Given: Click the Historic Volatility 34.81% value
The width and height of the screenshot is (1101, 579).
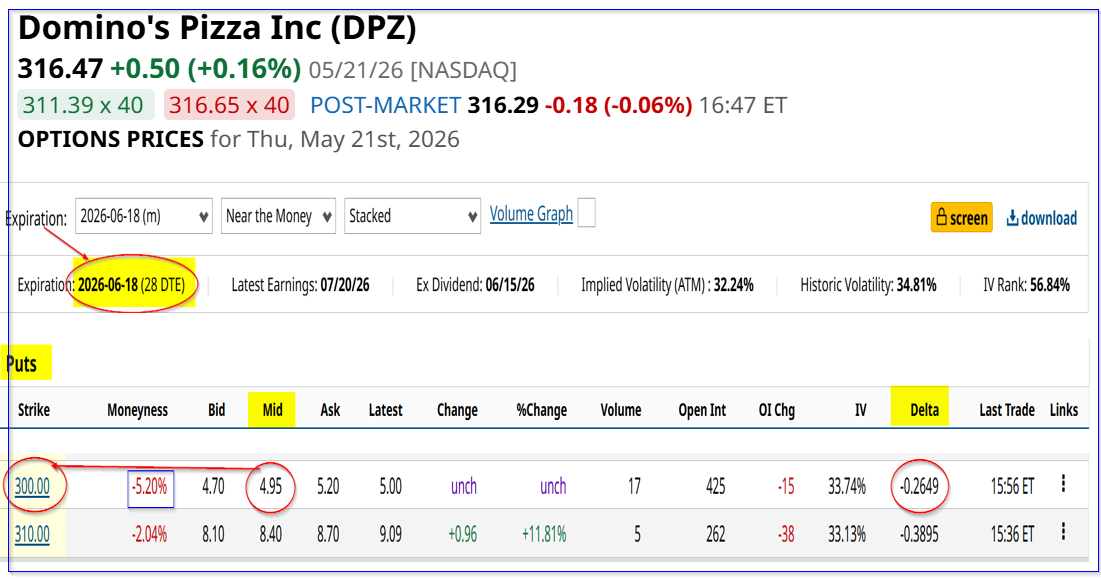Looking at the screenshot, I should coord(916,285).
